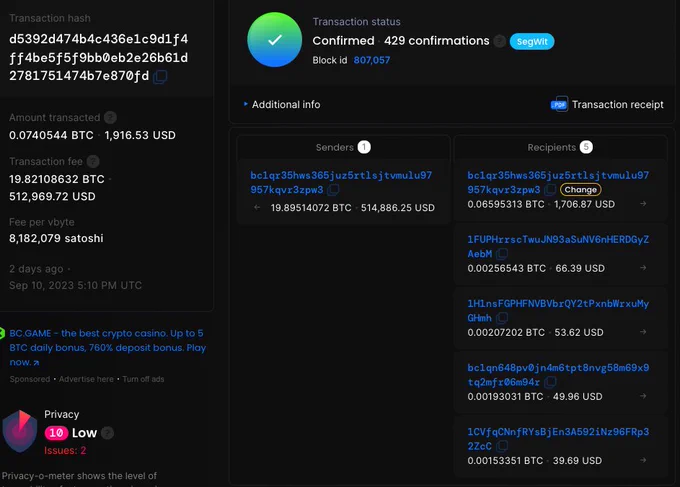The height and width of the screenshot is (487, 680).
Task: Click the green confirmed checkmark icon
Action: pyautogui.click(x=275, y=40)
